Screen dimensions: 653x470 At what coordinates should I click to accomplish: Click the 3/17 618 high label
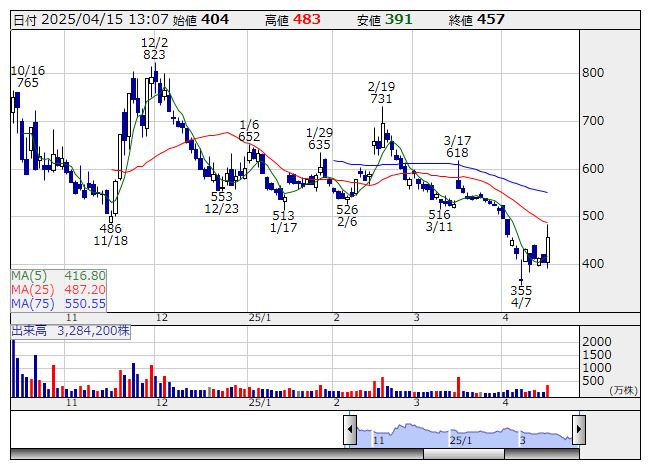(457, 147)
